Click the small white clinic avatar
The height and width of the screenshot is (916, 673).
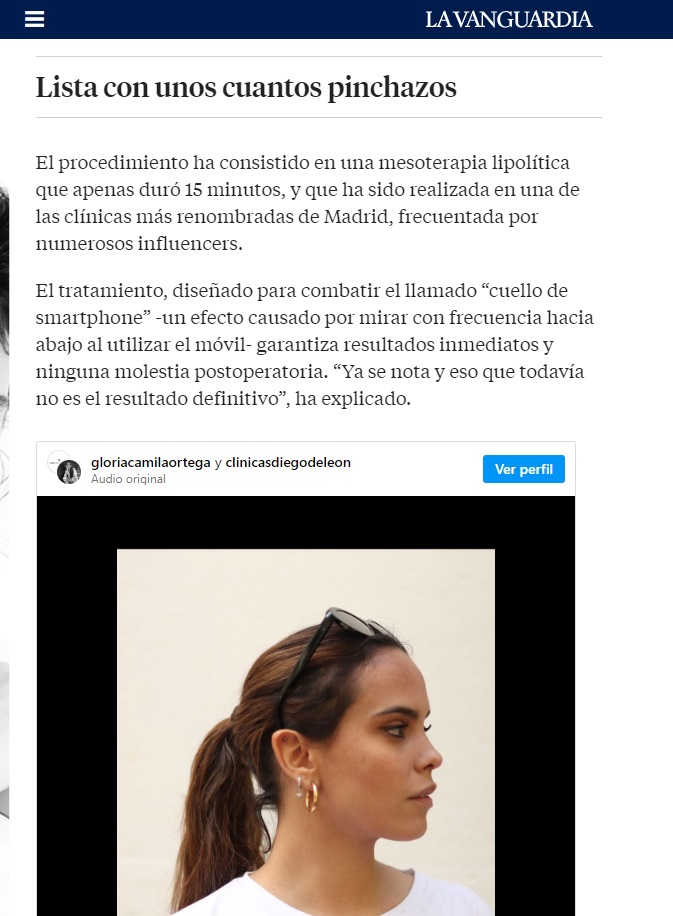click(x=56, y=460)
